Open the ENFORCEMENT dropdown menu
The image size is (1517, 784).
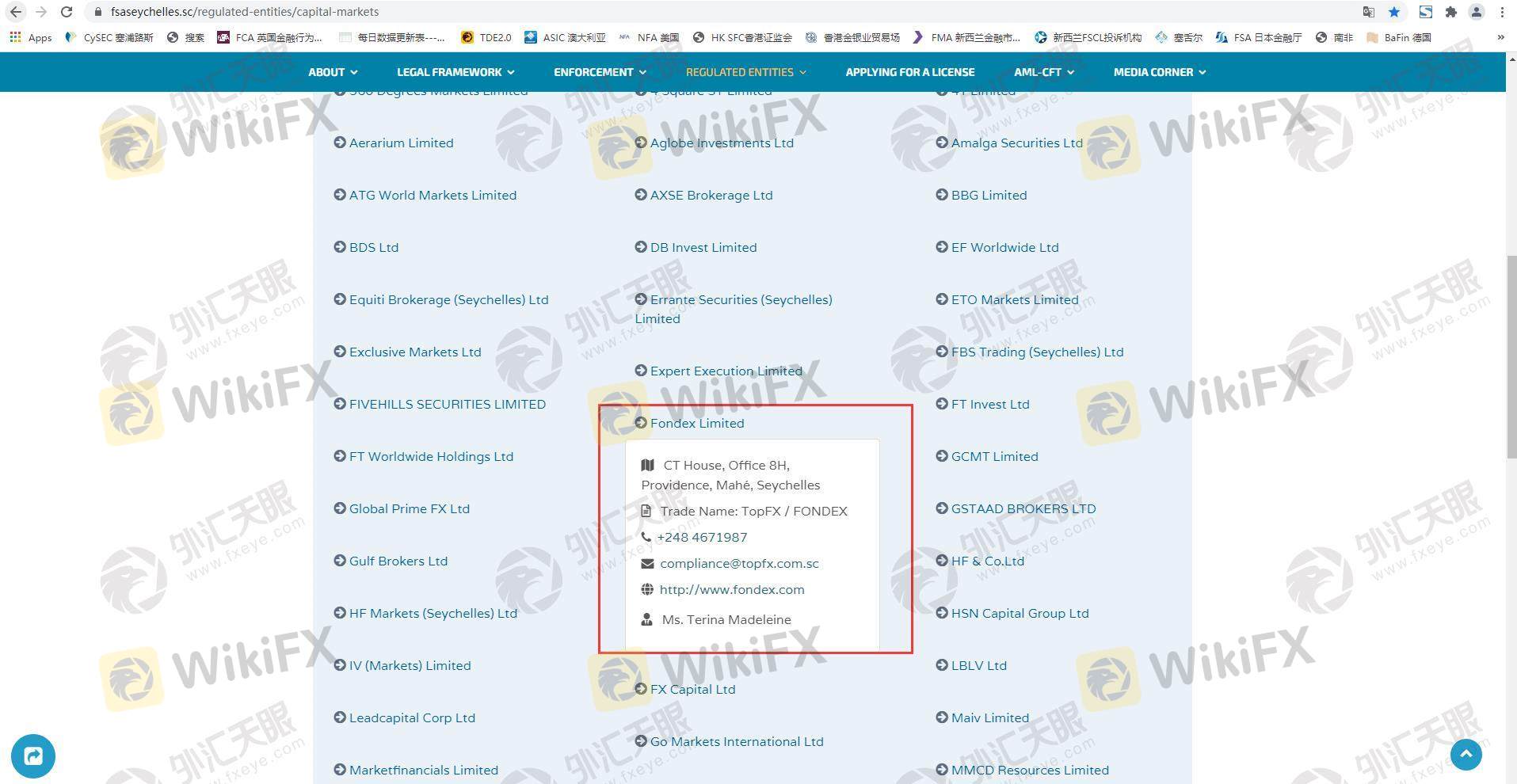(x=600, y=72)
